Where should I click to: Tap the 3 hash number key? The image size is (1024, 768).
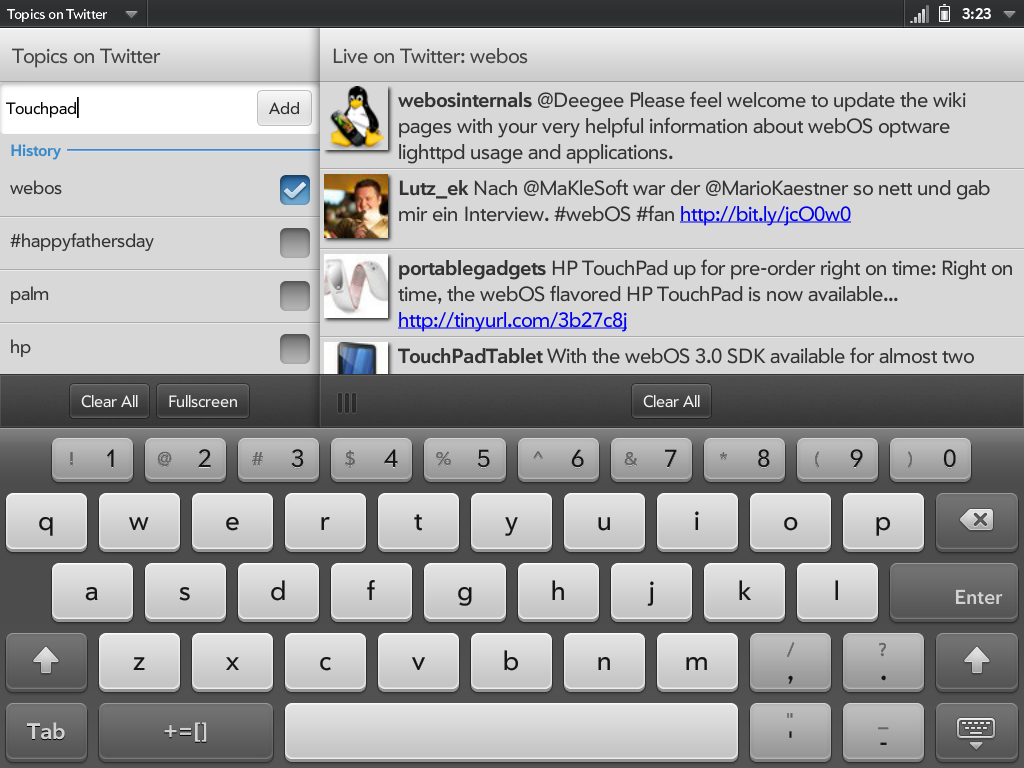click(x=278, y=459)
